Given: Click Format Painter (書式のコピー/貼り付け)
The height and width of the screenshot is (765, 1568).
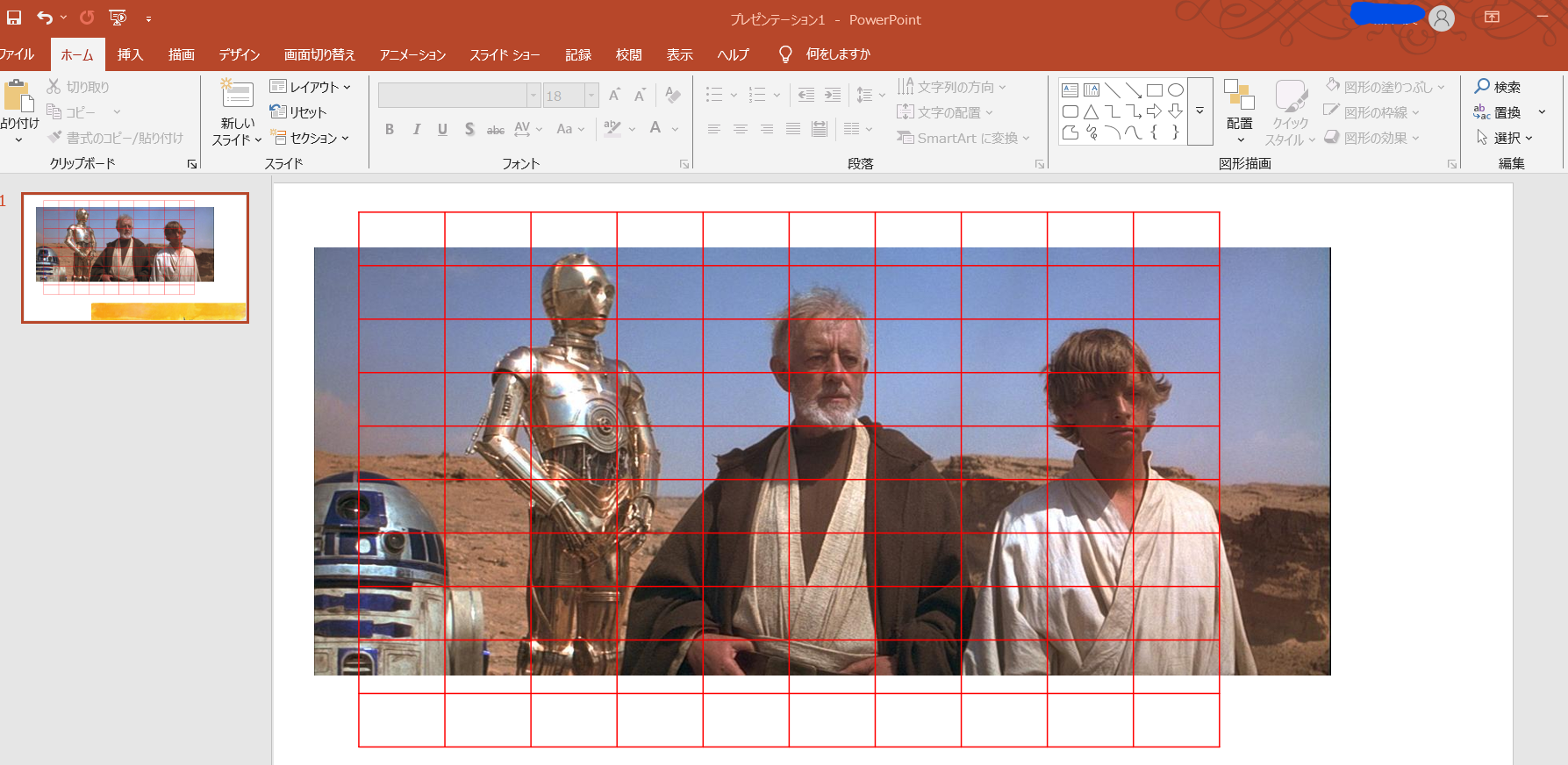Looking at the screenshot, I should click(x=115, y=138).
